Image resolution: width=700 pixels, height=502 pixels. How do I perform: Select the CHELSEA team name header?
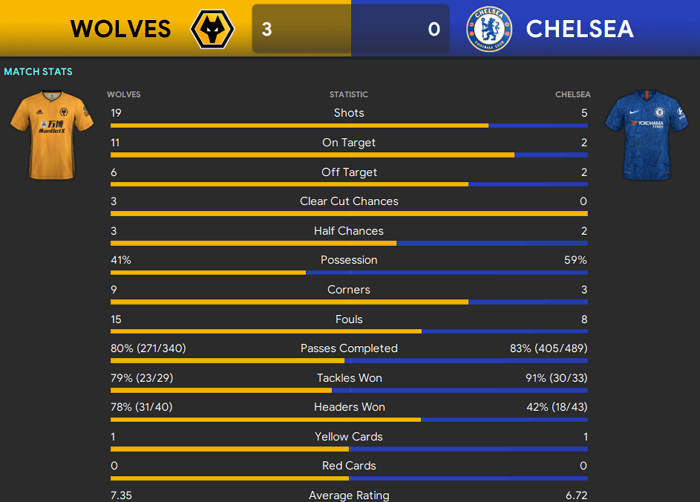coord(579,29)
